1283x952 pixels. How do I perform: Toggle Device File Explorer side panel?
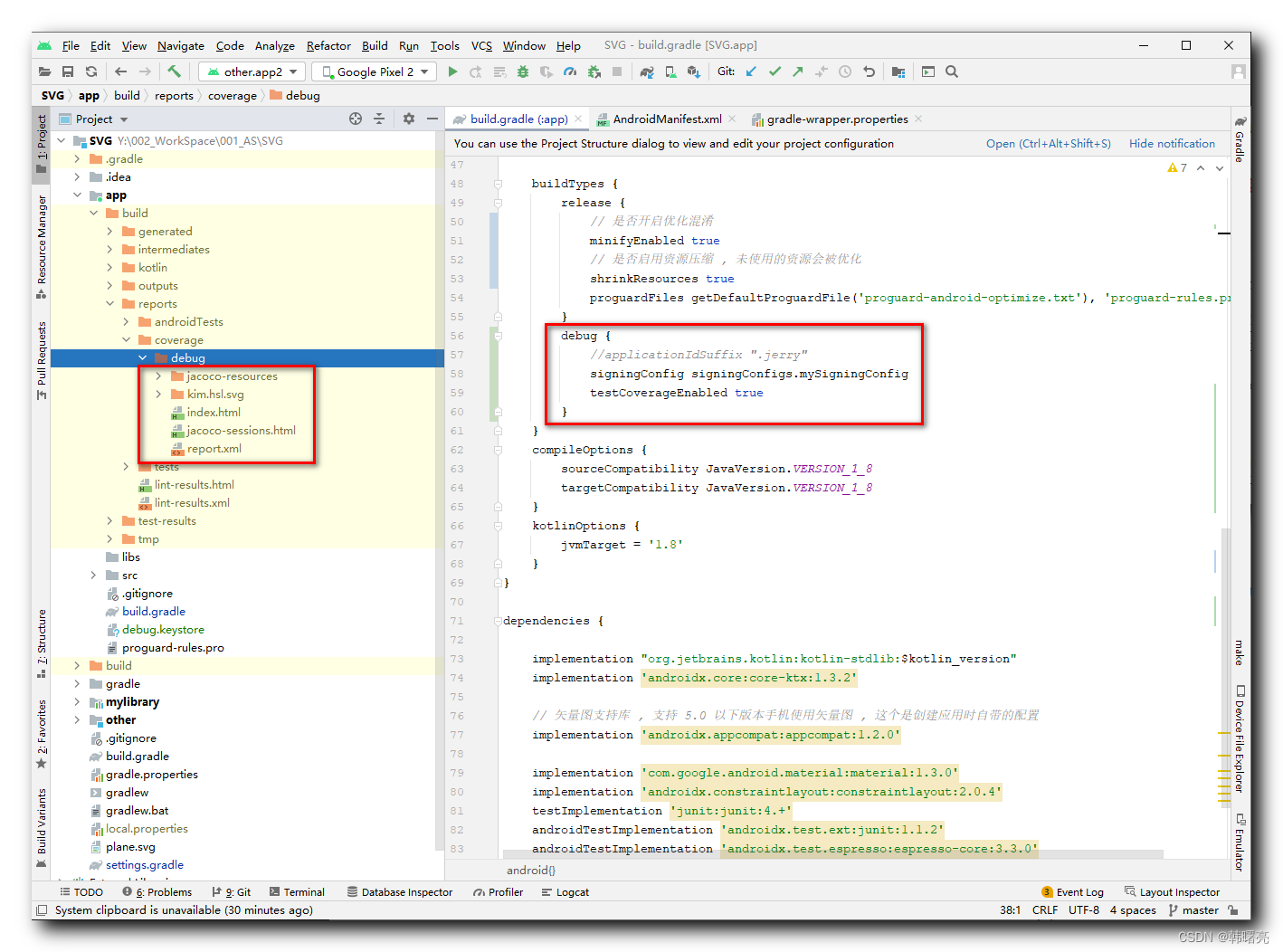(1240, 738)
